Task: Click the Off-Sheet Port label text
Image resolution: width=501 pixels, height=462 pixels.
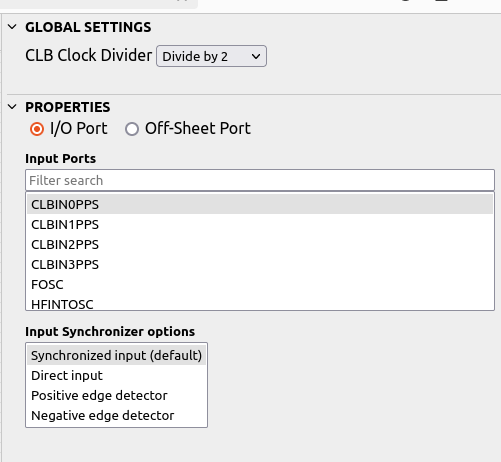Action: point(198,129)
